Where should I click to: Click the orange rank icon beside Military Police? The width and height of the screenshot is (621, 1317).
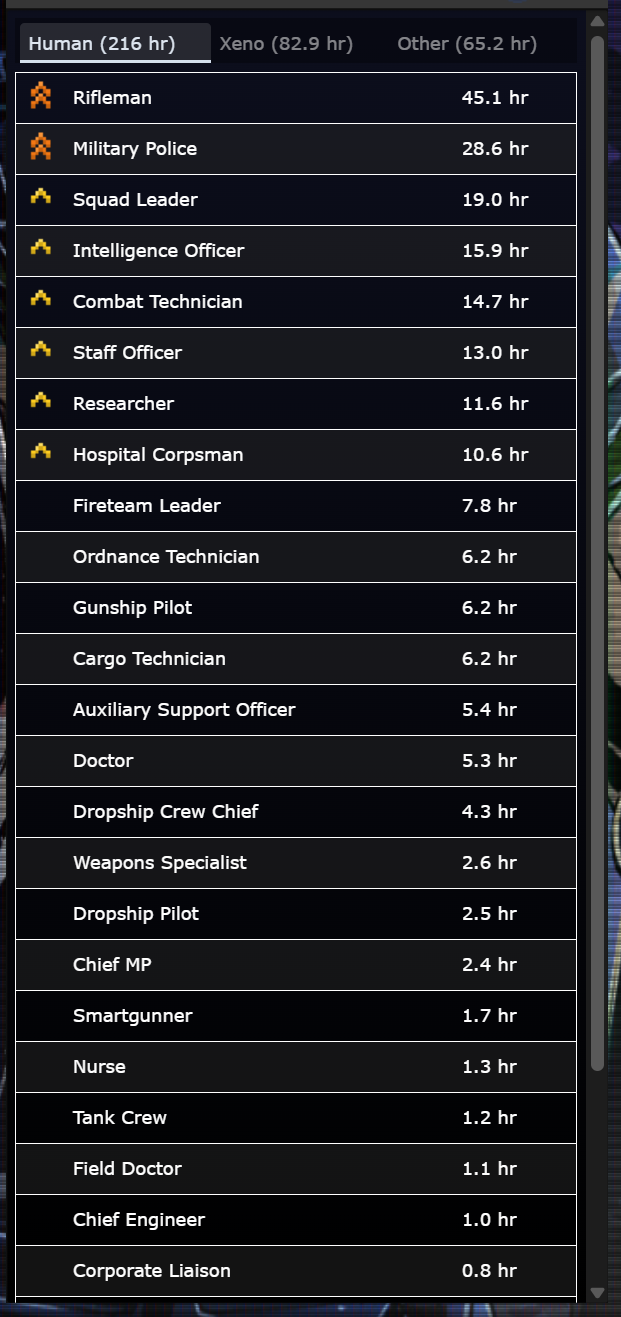(40, 148)
